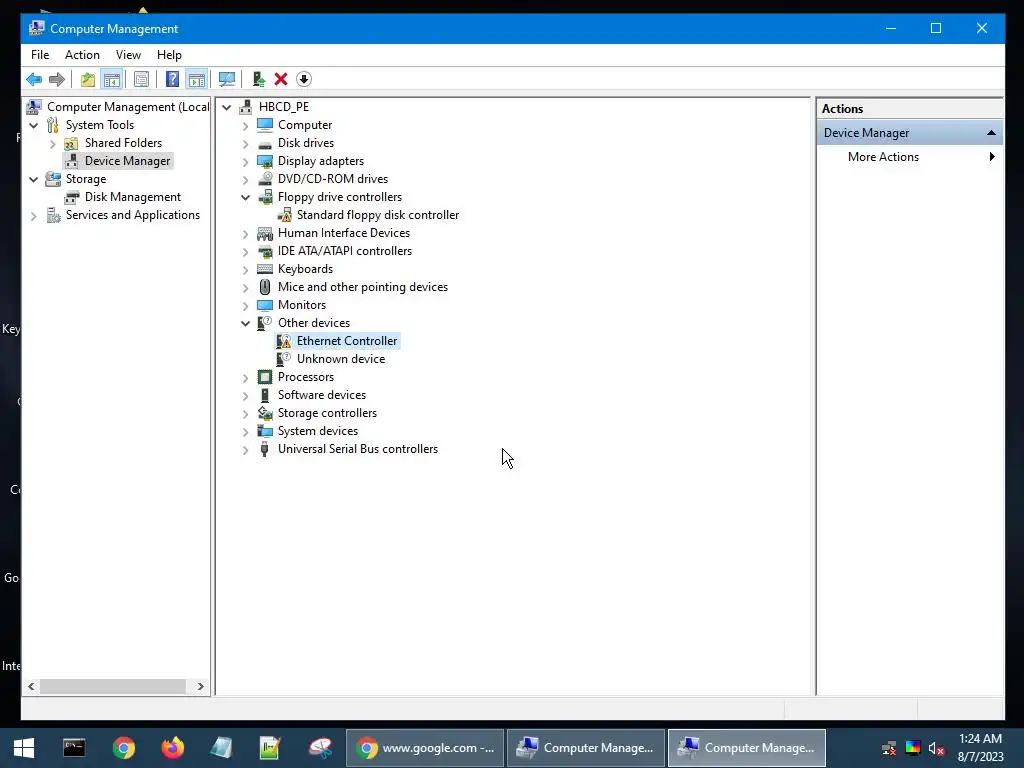Select the Storage controllers row
This screenshot has height=768, width=1024.
coord(327,413)
